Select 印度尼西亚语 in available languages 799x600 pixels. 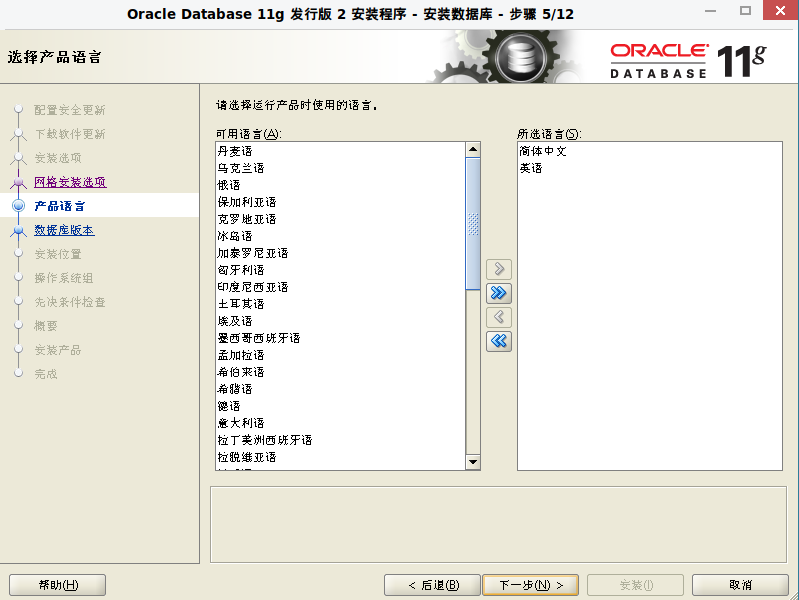[x=340, y=287]
